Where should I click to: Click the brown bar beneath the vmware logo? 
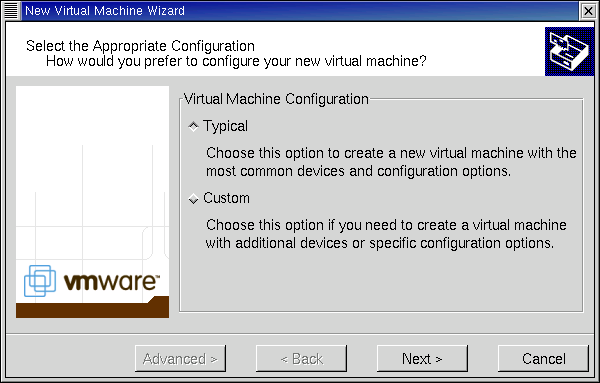coord(92,310)
